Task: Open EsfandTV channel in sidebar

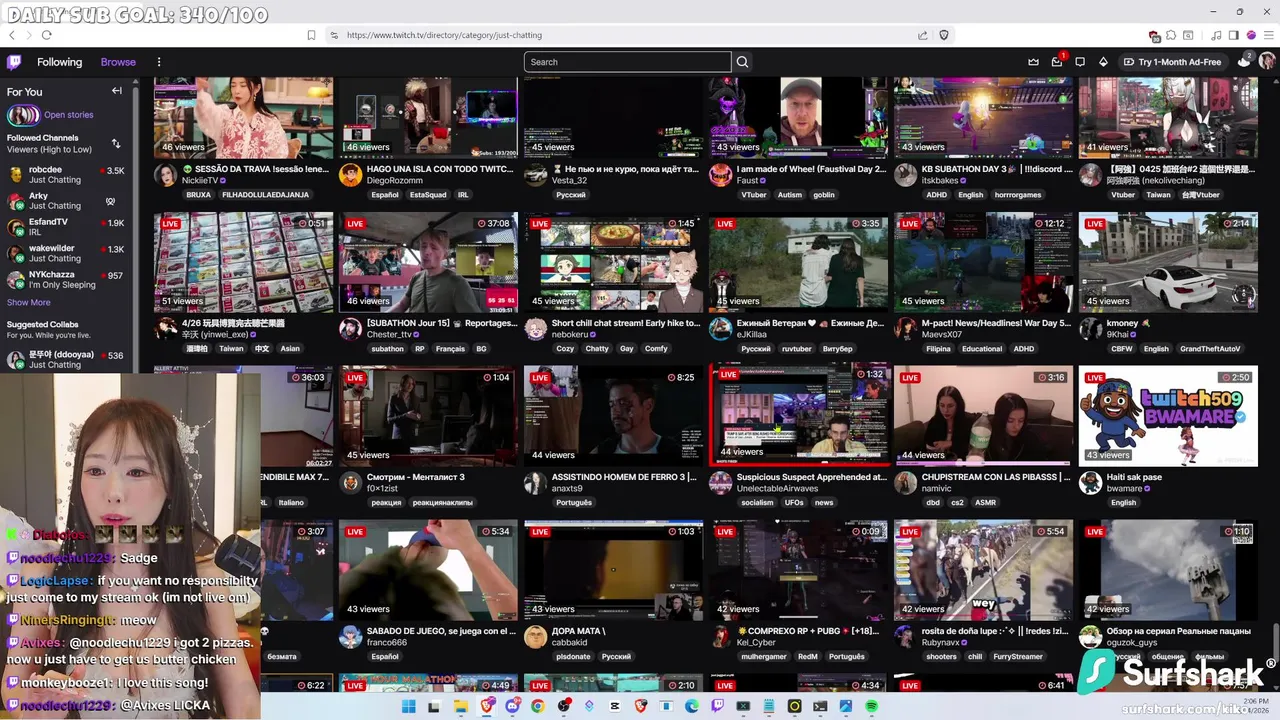Action: tap(66, 227)
